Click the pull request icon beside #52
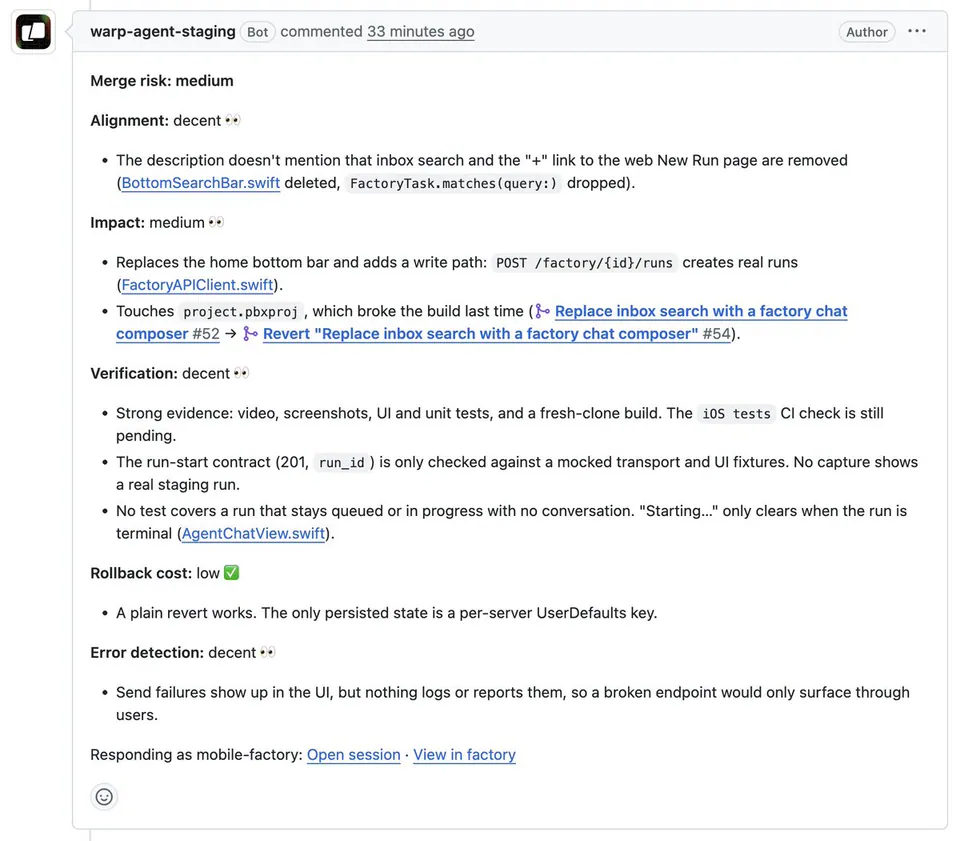 point(542,311)
